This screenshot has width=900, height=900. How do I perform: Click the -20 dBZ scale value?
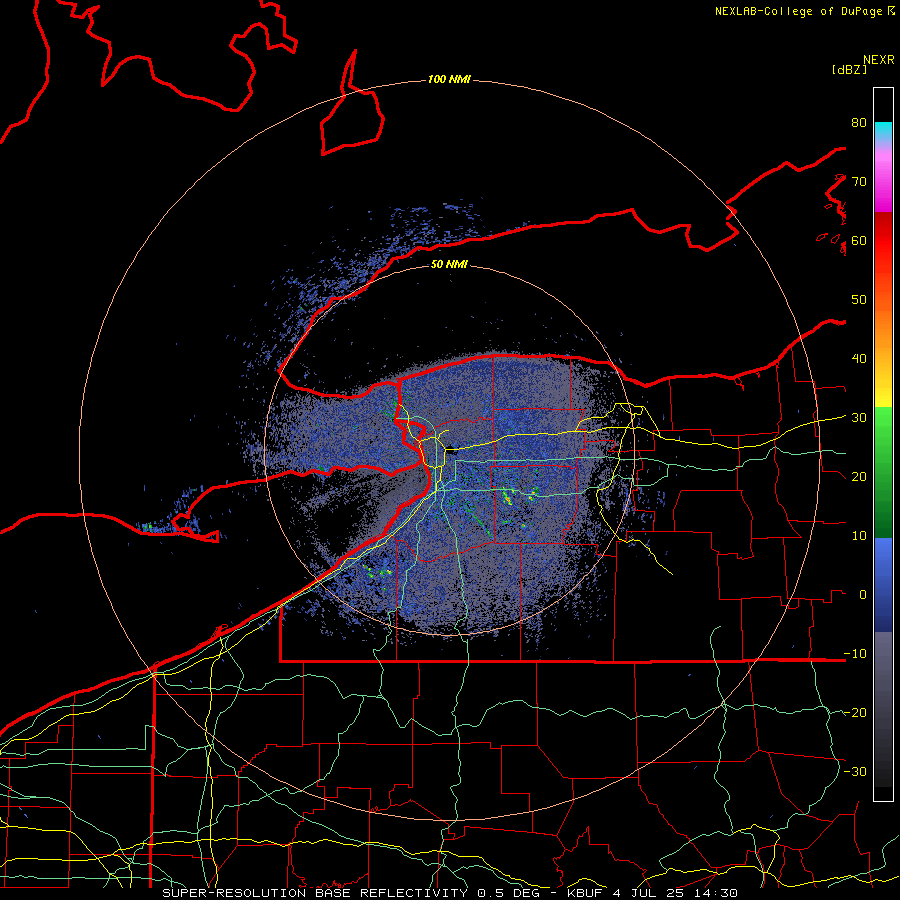(x=855, y=713)
